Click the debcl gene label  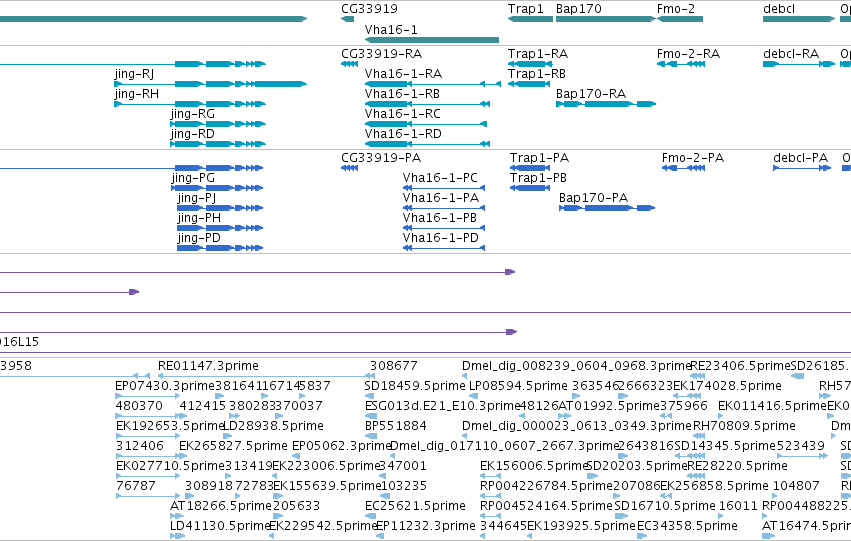click(779, 9)
